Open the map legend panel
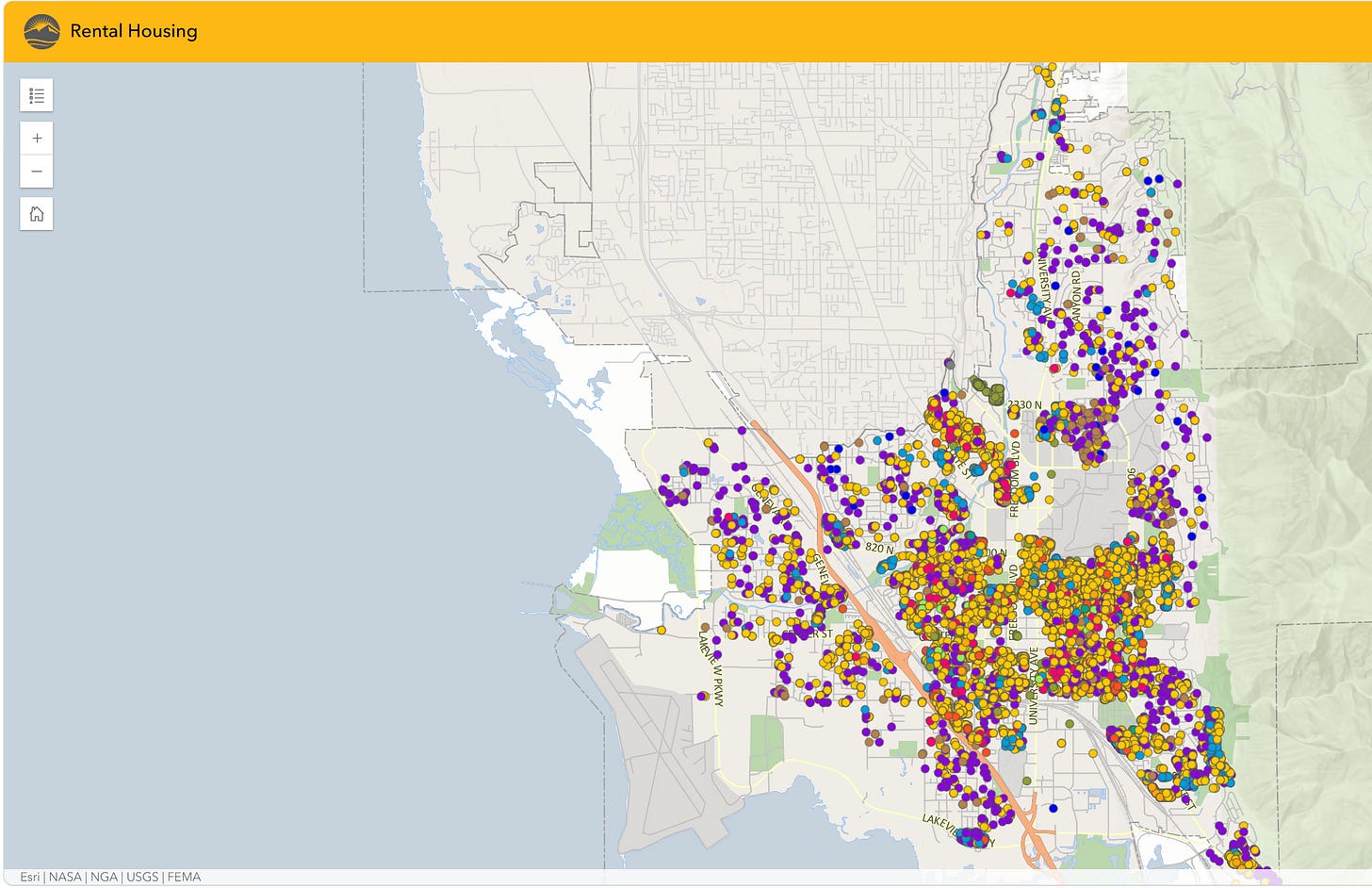 (37, 95)
